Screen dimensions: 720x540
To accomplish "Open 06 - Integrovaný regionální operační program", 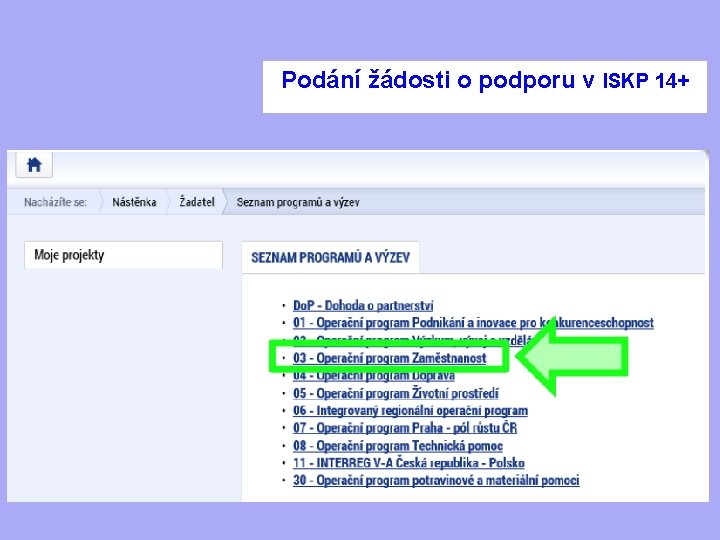I will click(411, 411).
